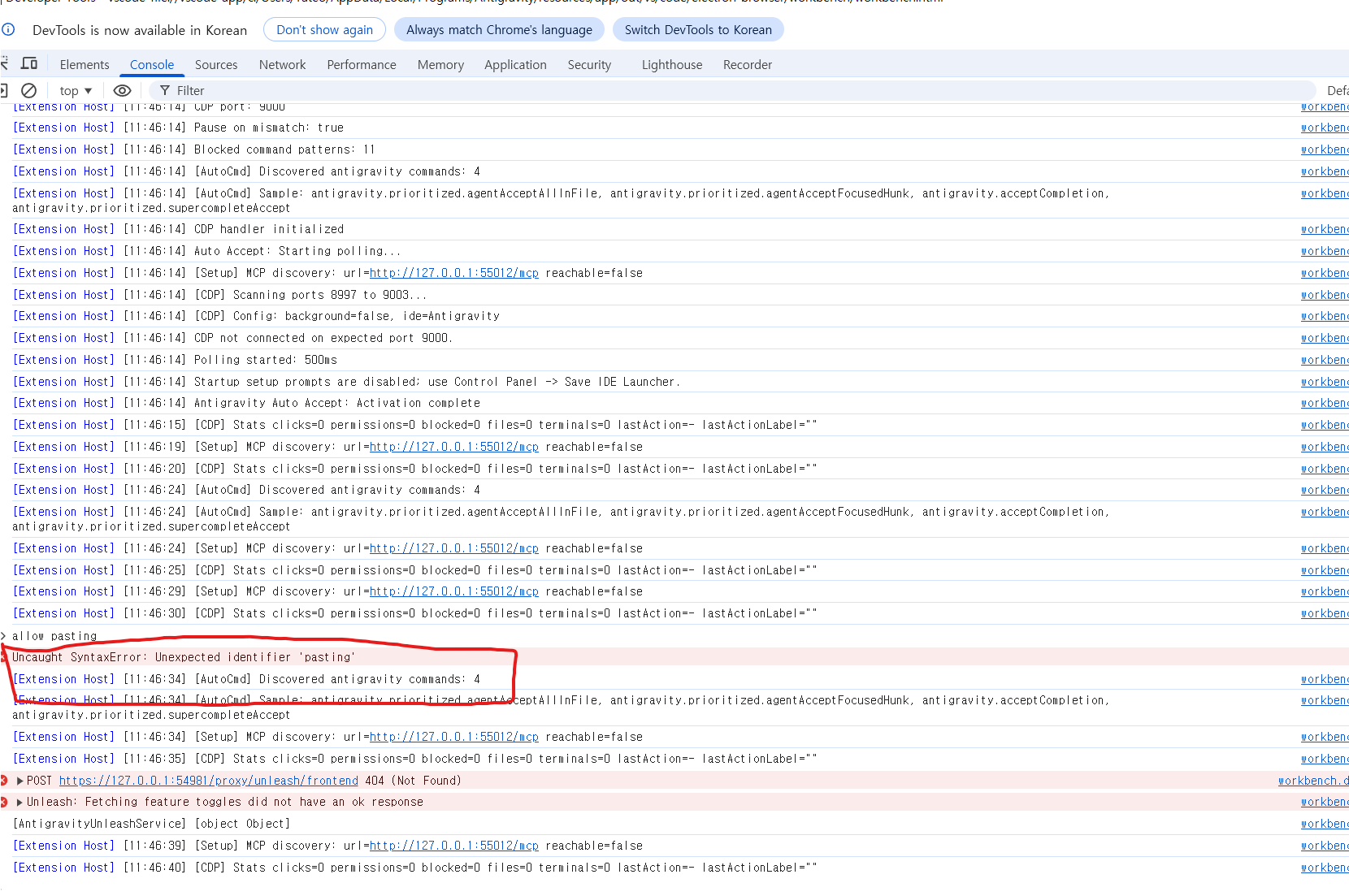Click Always match Chrome's language
Screen dimensions: 1349x896
point(499,29)
